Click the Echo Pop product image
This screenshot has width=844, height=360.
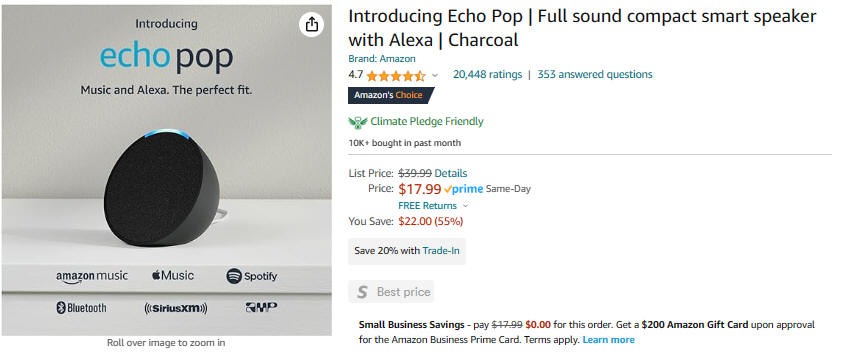pyautogui.click(x=167, y=170)
